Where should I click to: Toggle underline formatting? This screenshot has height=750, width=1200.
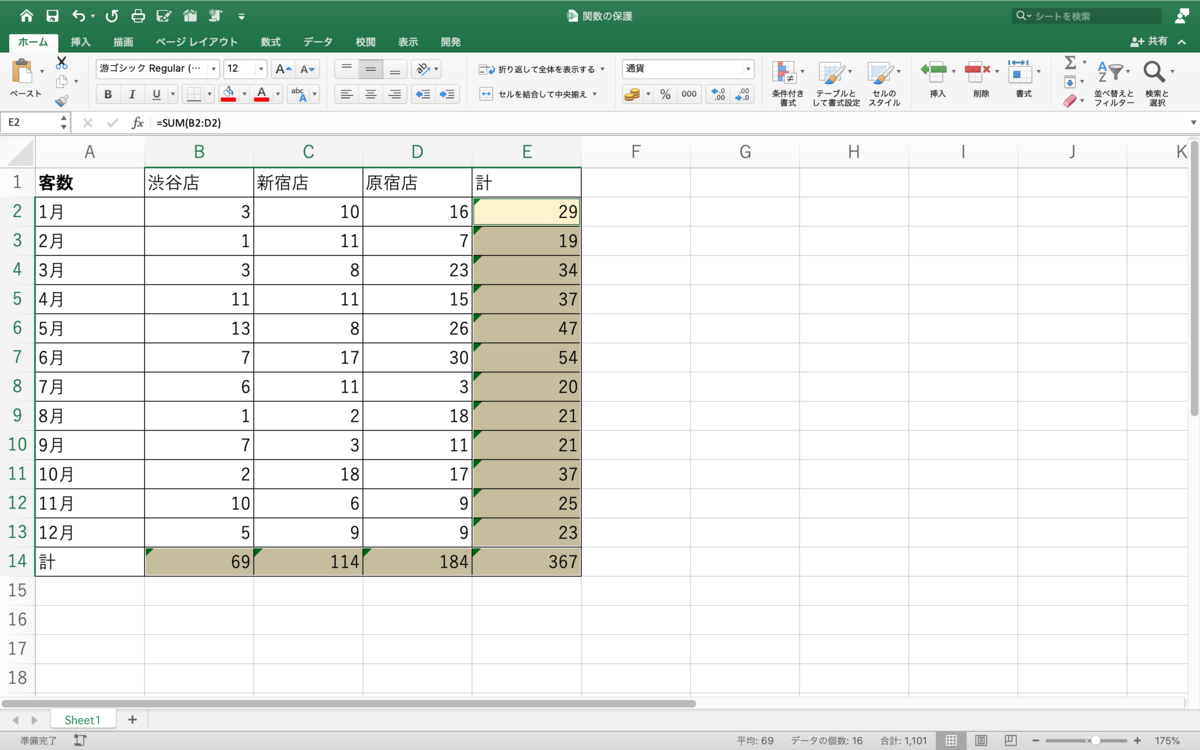point(156,94)
